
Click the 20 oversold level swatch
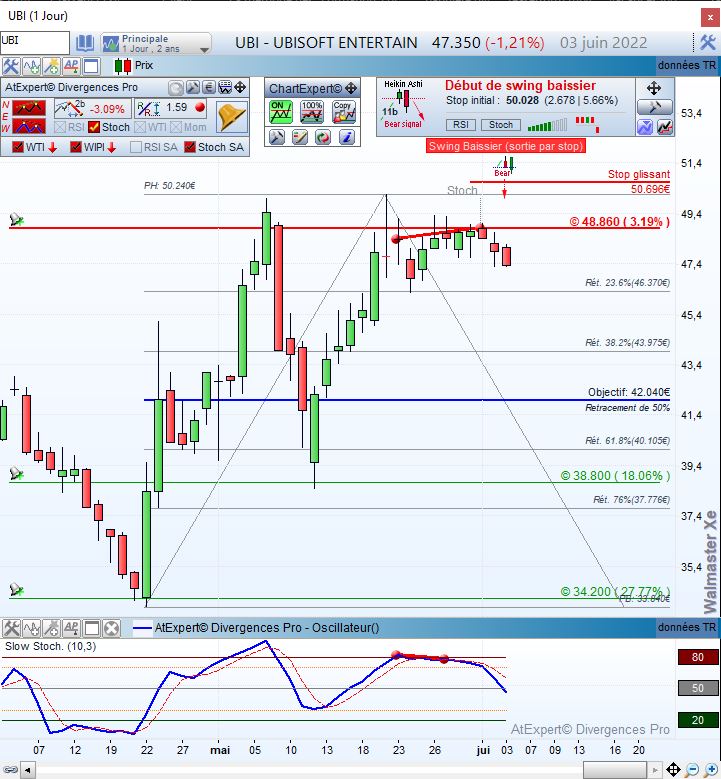[698, 720]
